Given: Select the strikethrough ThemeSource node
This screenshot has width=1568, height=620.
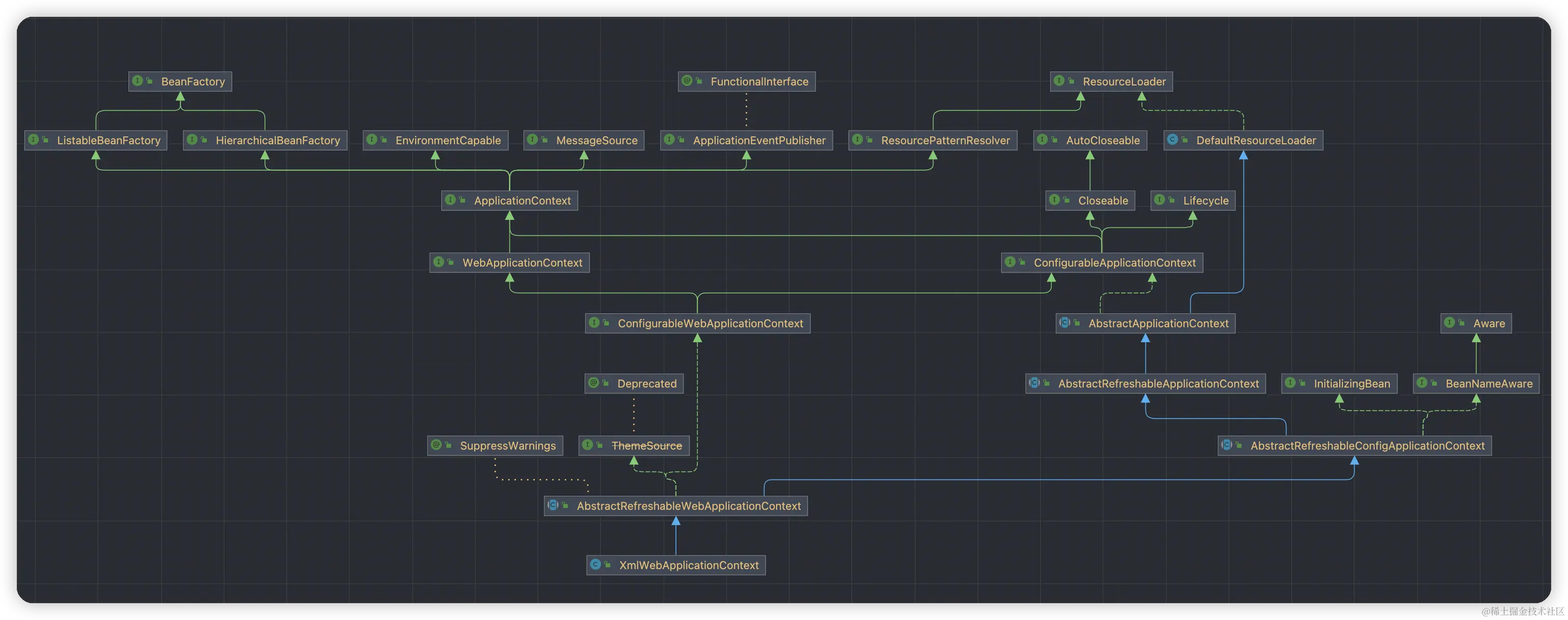Looking at the screenshot, I should [x=646, y=446].
